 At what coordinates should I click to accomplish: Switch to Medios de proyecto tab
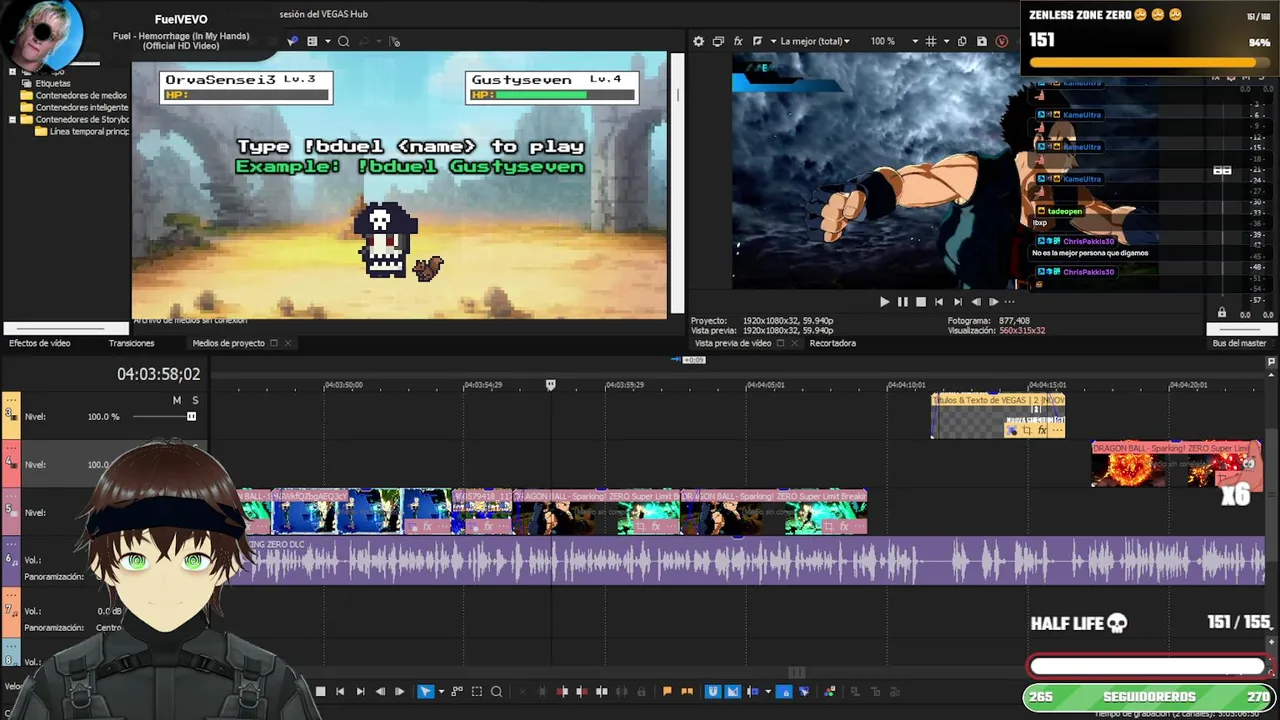point(228,343)
